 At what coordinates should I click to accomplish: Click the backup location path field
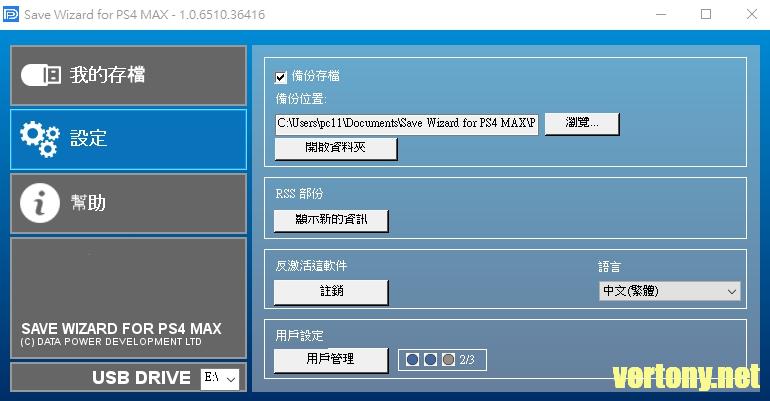(x=406, y=124)
